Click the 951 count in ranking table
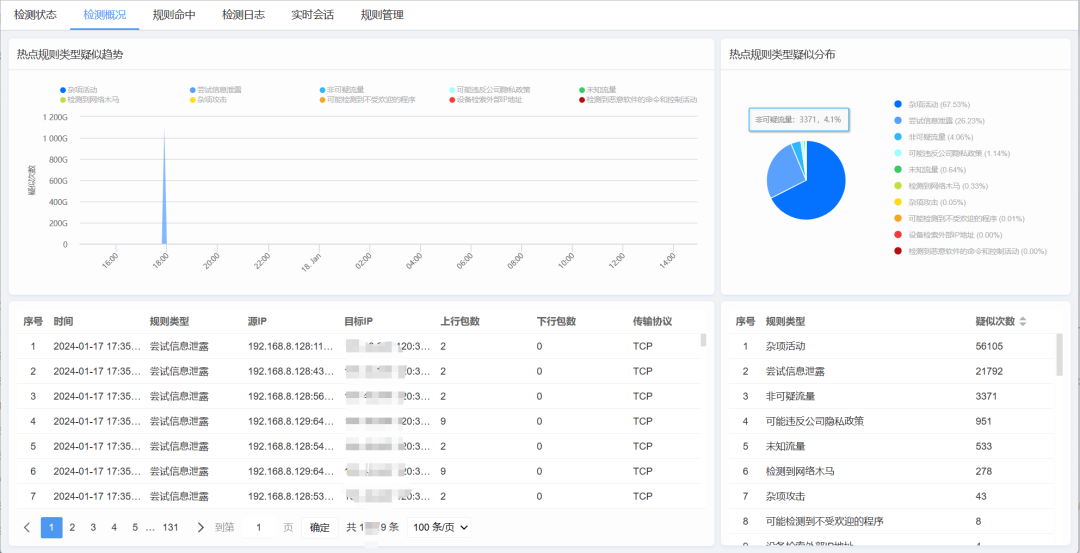This screenshot has width=1080, height=553. 984,421
